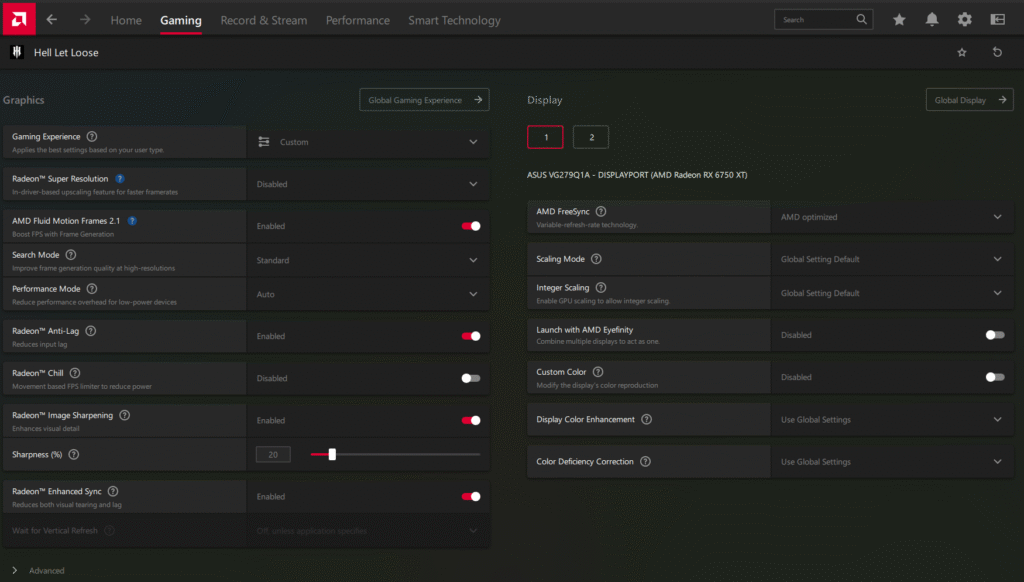Click the Wait for Vertical Refresh dropdown
The image size is (1024, 582).
click(368, 530)
